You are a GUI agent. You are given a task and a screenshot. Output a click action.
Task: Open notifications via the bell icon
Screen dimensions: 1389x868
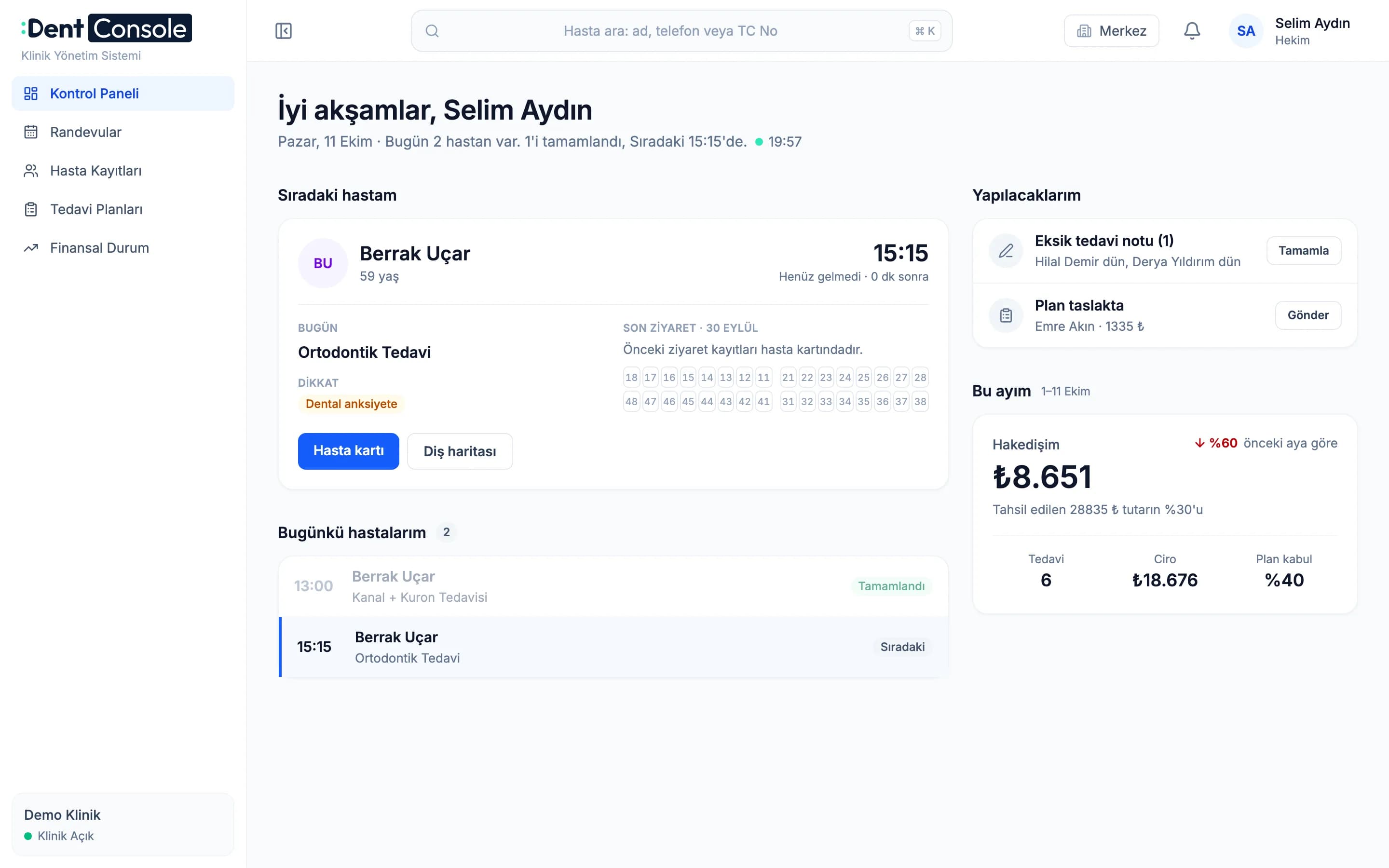tap(1192, 31)
